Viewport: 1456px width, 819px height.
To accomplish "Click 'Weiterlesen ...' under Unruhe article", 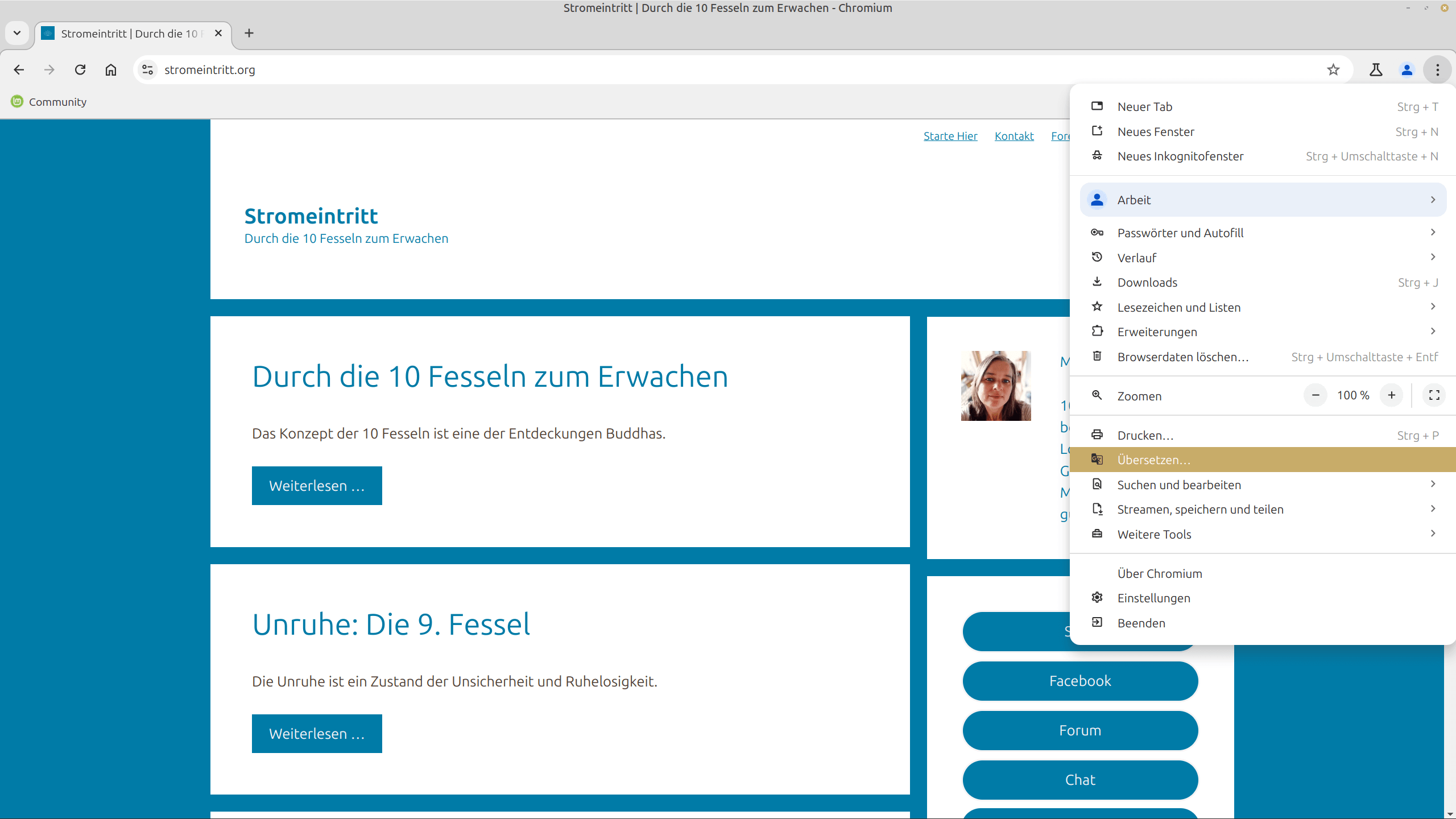I will [317, 733].
